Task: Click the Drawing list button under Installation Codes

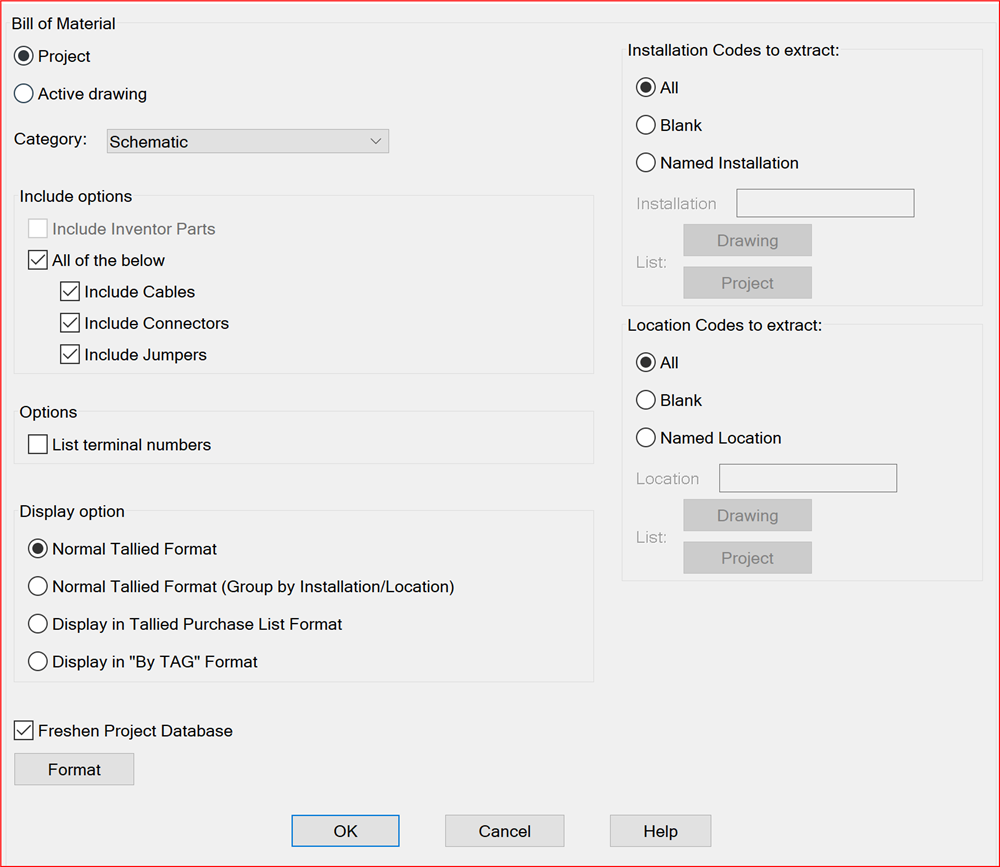Action: point(747,240)
